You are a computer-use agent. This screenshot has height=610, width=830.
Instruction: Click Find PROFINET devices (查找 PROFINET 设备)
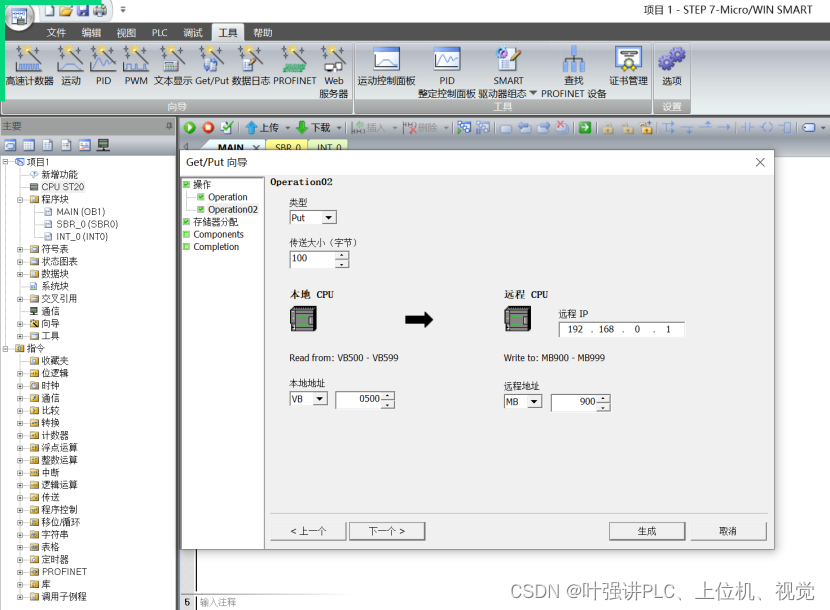574,71
